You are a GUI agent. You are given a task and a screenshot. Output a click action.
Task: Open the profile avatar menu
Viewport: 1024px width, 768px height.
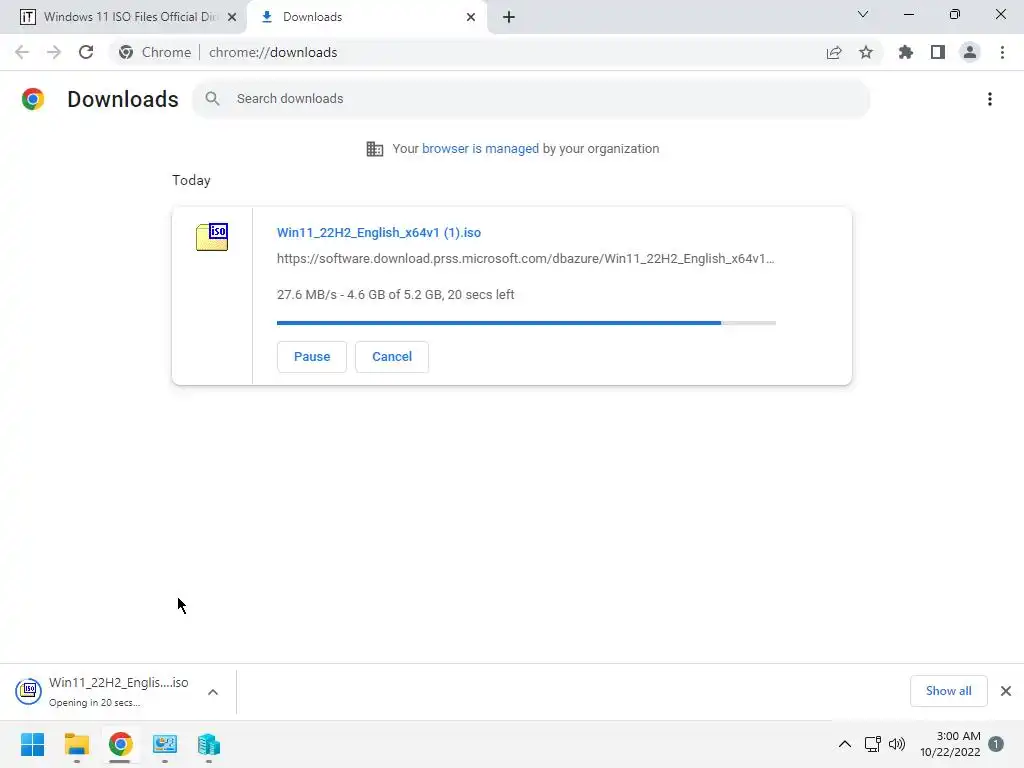pyautogui.click(x=970, y=52)
